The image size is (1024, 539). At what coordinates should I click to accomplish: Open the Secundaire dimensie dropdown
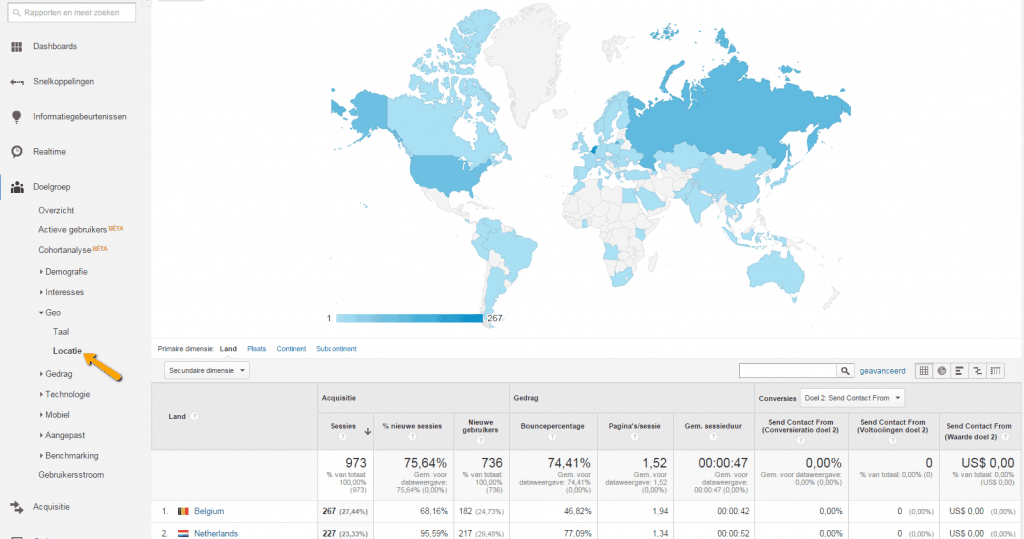(x=207, y=370)
